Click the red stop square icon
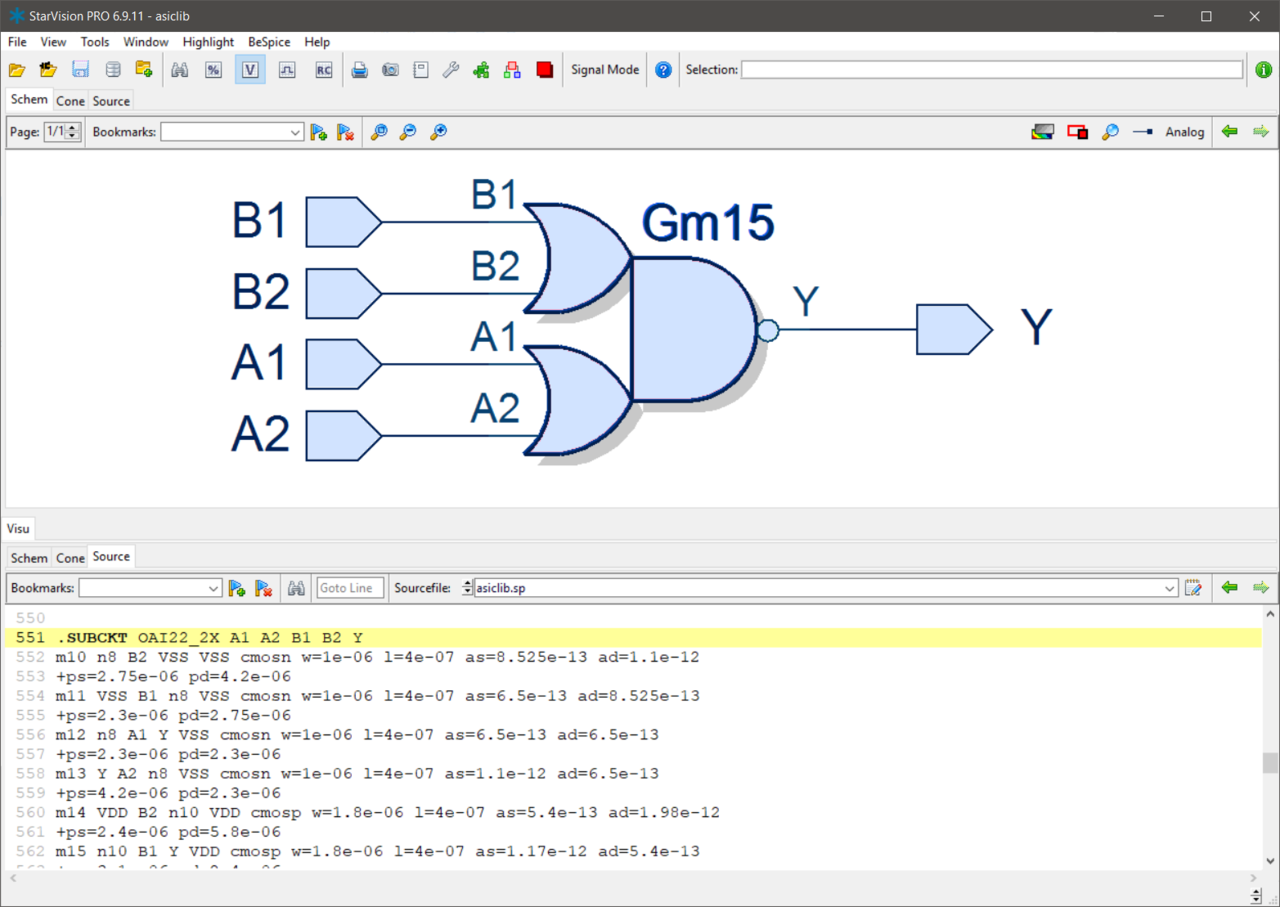 click(x=544, y=70)
